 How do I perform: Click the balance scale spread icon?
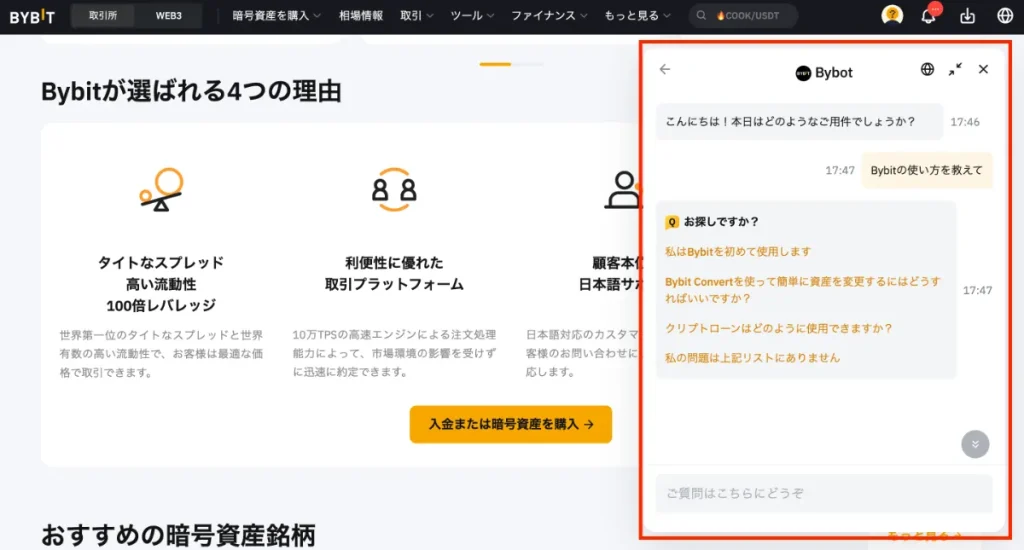click(x=161, y=189)
